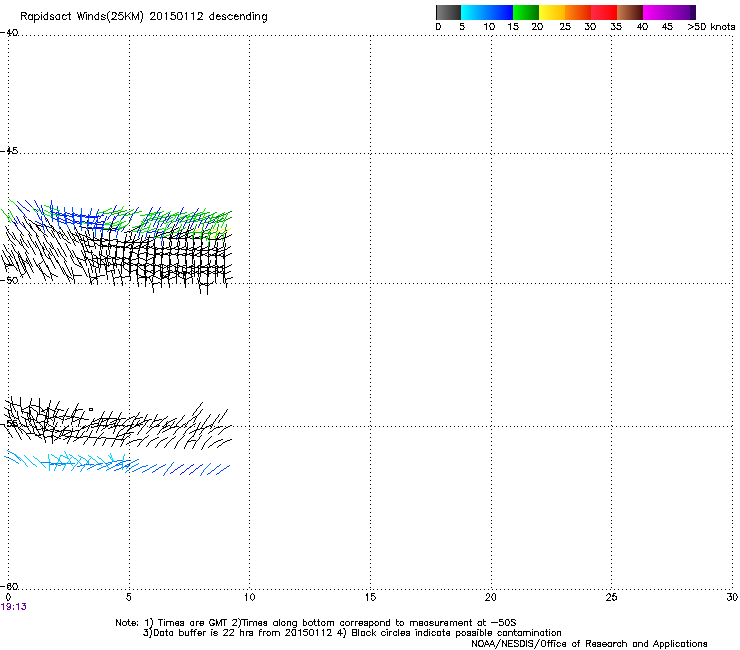Click the orange 25-30 knots color segment
This screenshot has height=650, width=740.
578,12
